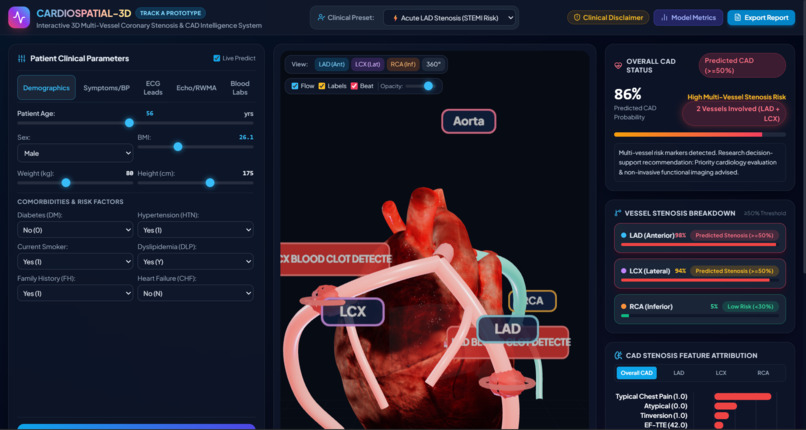The image size is (806, 430).
Task: Click the LAD (Anterior) stenosis card
Action: (x=700, y=238)
